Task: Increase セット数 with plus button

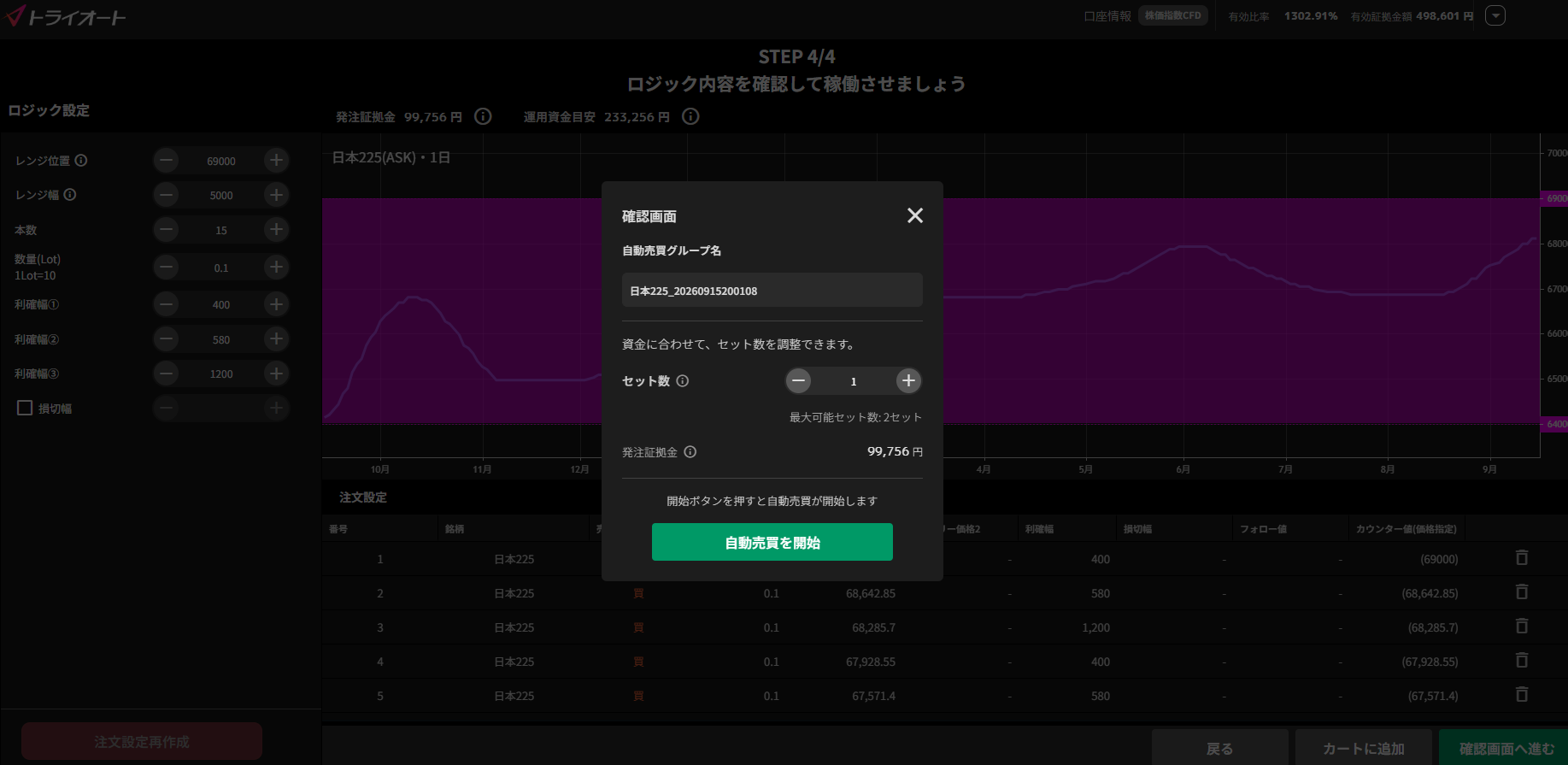Action: [908, 380]
